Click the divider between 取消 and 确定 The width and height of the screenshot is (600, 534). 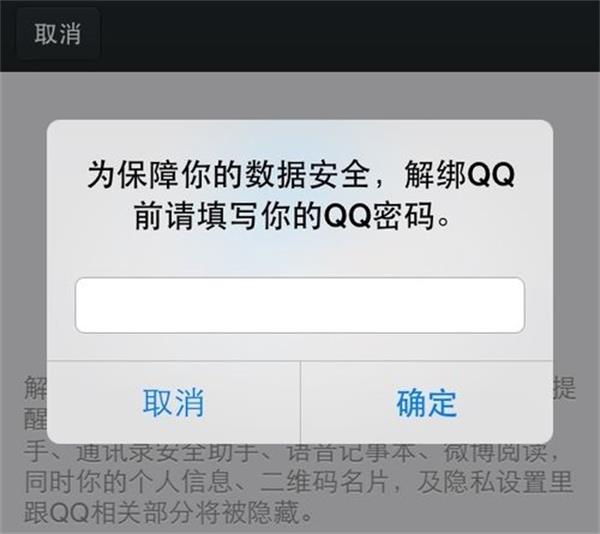point(301,402)
